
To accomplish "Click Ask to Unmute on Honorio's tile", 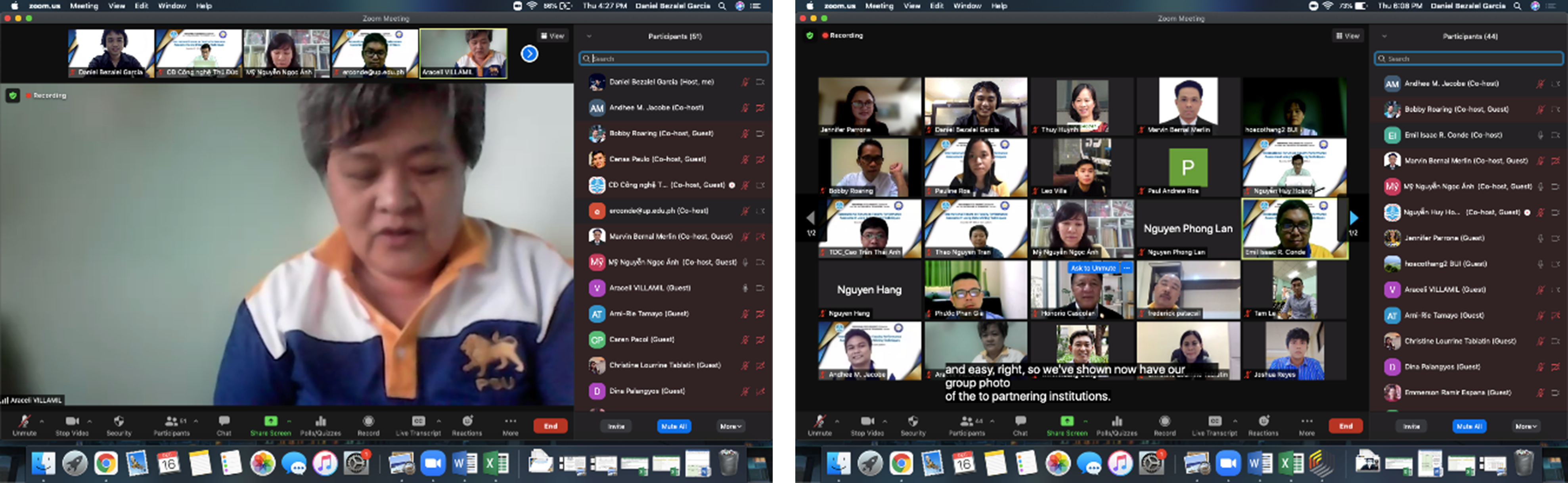I will coord(1093,268).
